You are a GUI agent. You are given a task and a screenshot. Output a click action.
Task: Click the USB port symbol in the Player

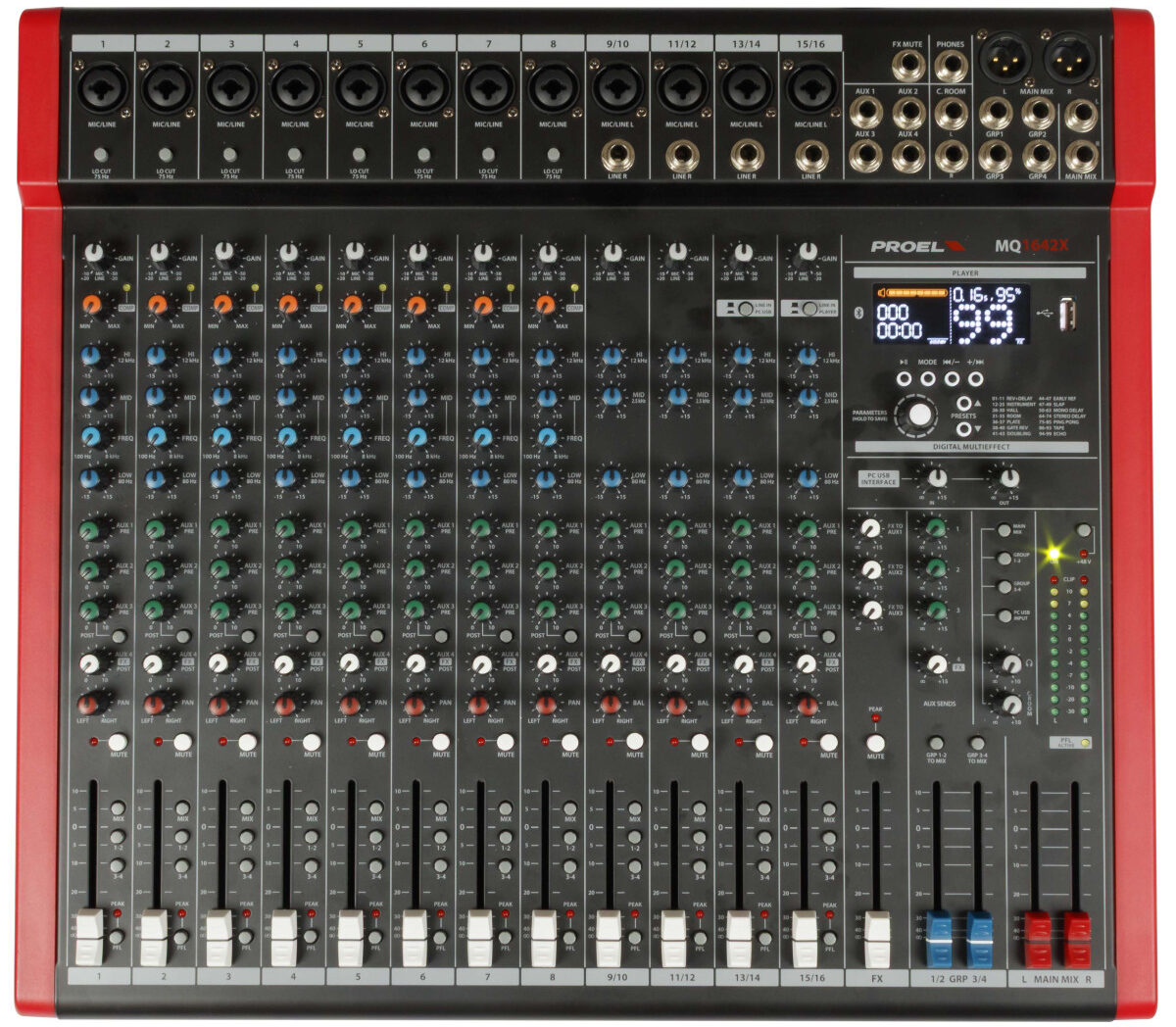click(1046, 314)
